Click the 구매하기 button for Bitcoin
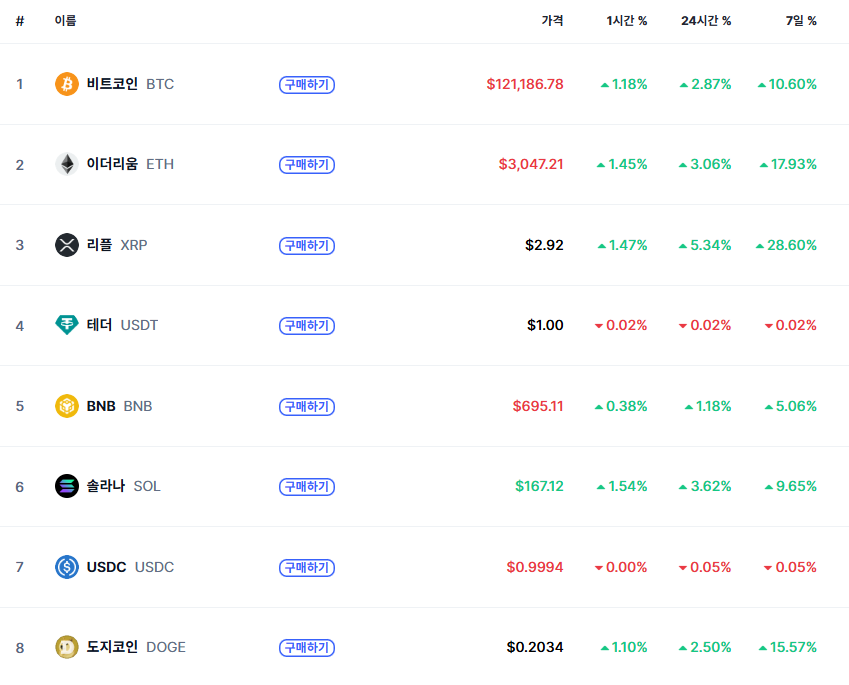The width and height of the screenshot is (849, 685). pos(306,84)
